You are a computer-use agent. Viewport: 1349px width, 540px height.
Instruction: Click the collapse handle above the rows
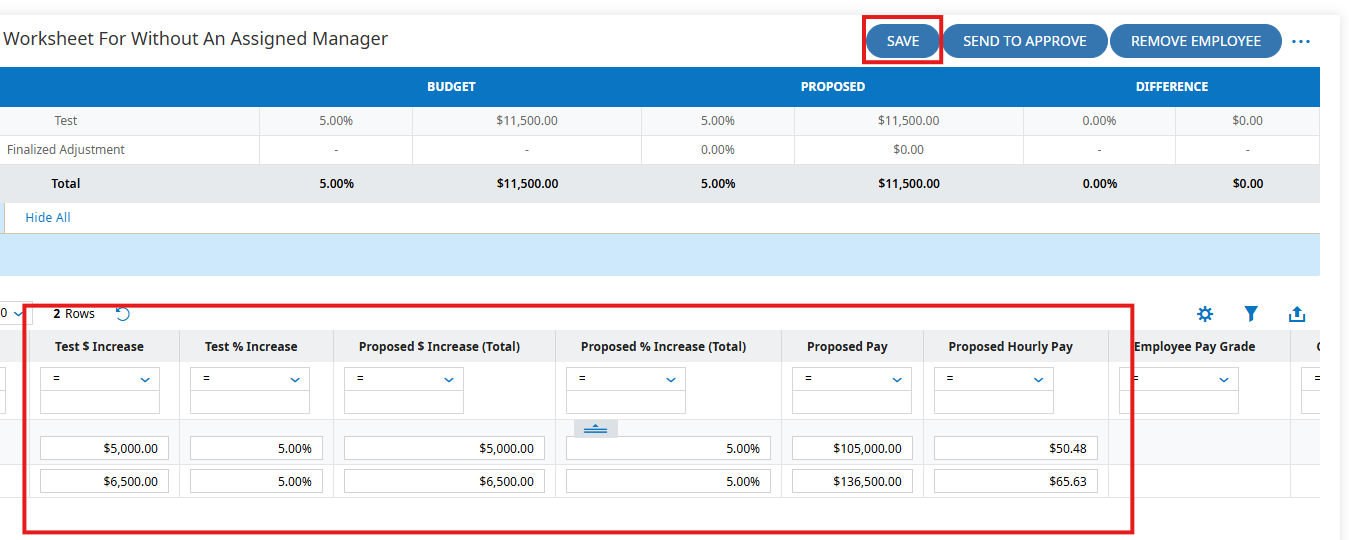pos(595,429)
